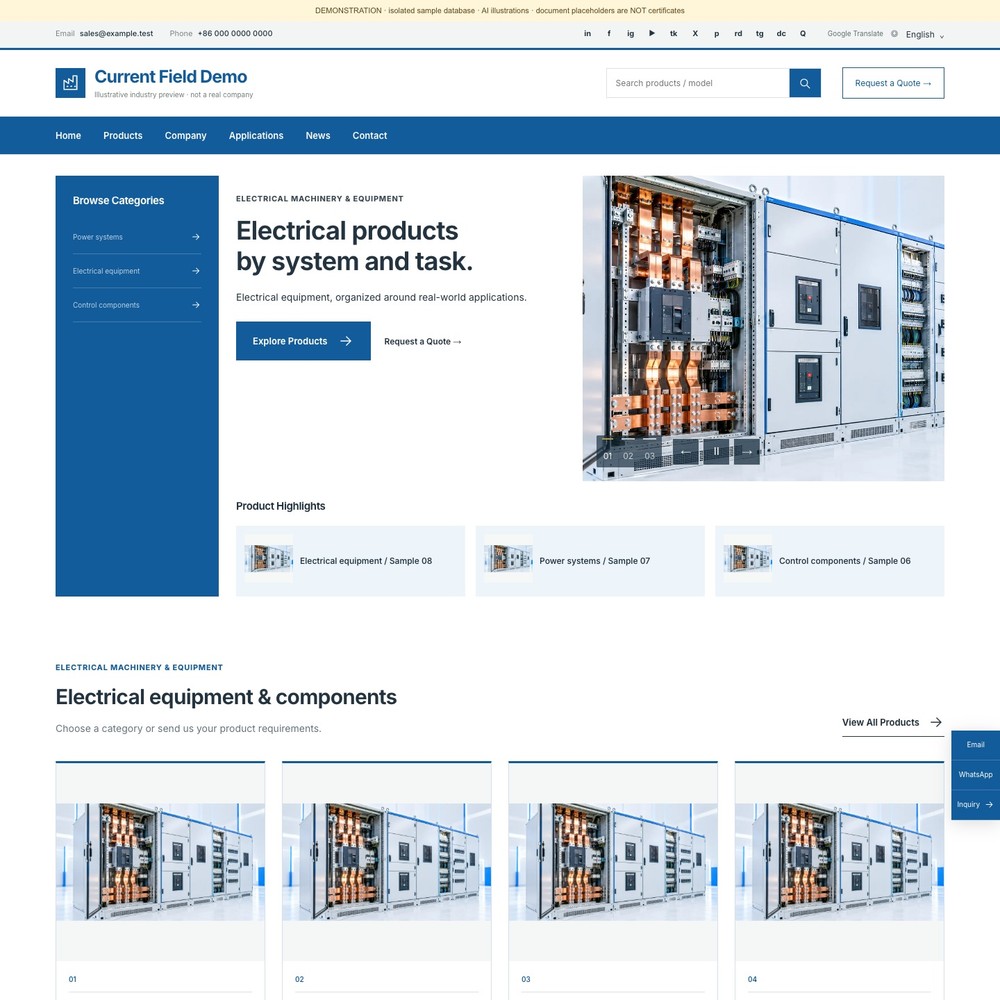Open the X social link
This screenshot has width=1000, height=1000.
point(695,34)
